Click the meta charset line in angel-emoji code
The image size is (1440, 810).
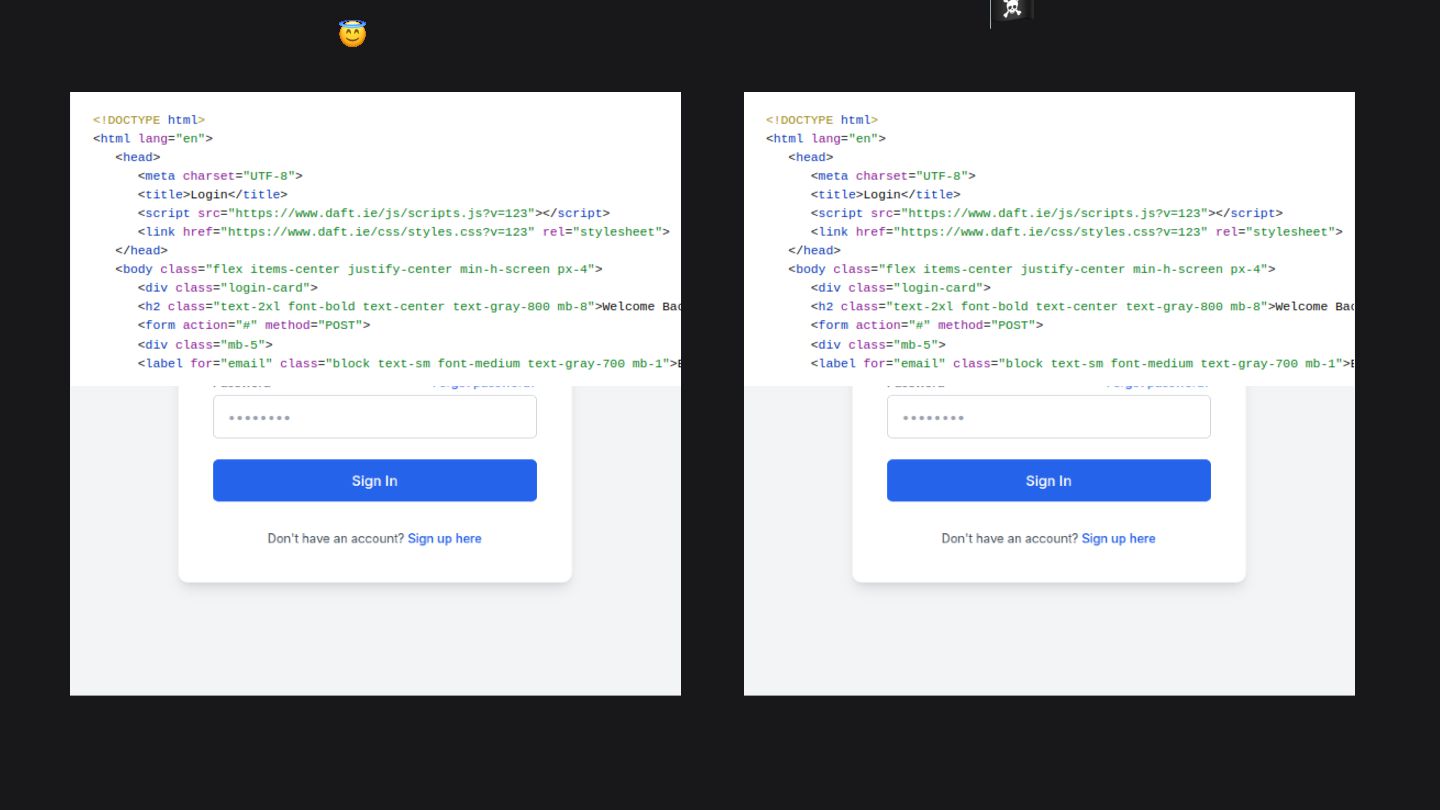pyautogui.click(x=220, y=176)
